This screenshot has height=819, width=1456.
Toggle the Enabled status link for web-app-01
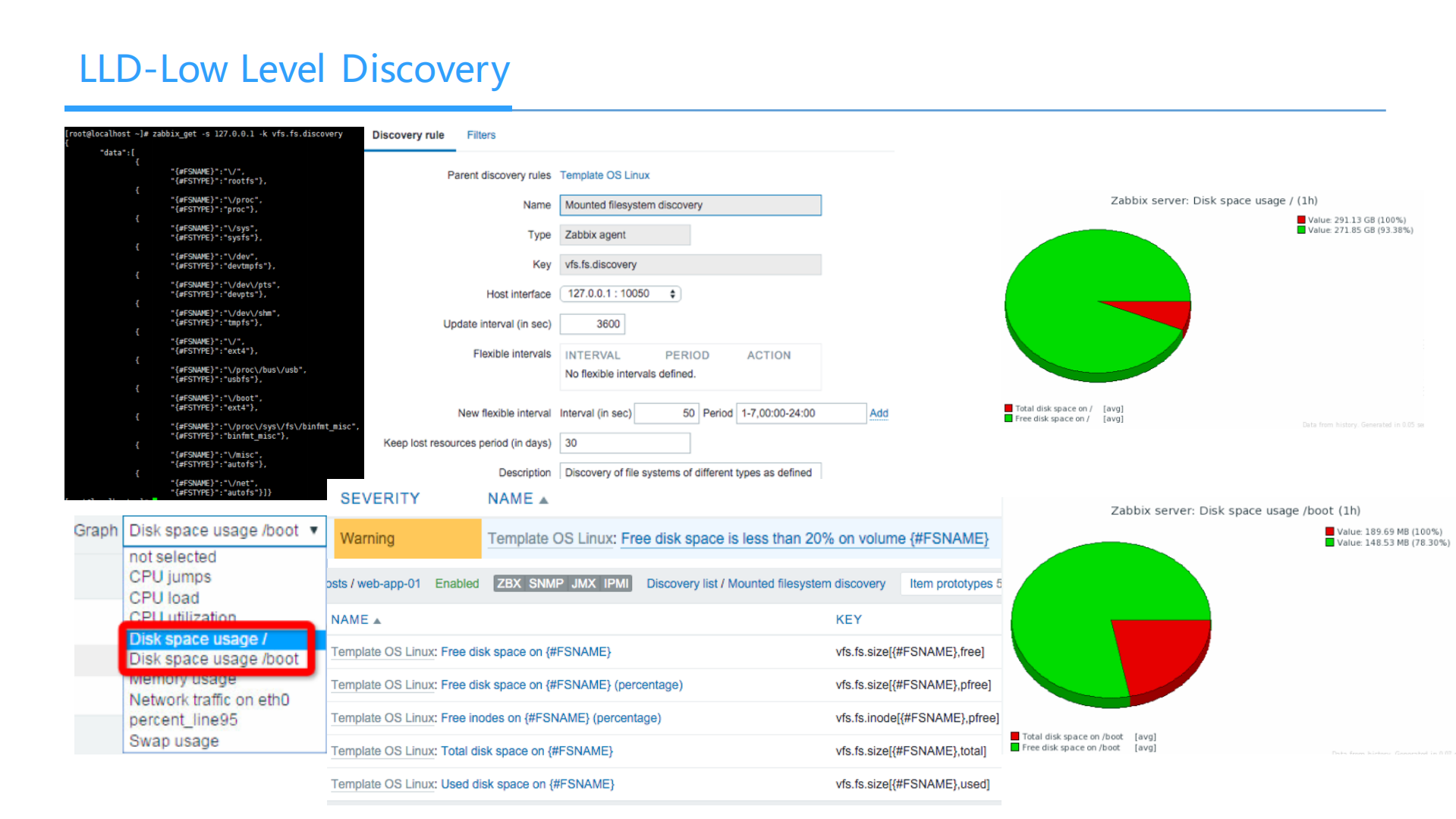coord(457,584)
